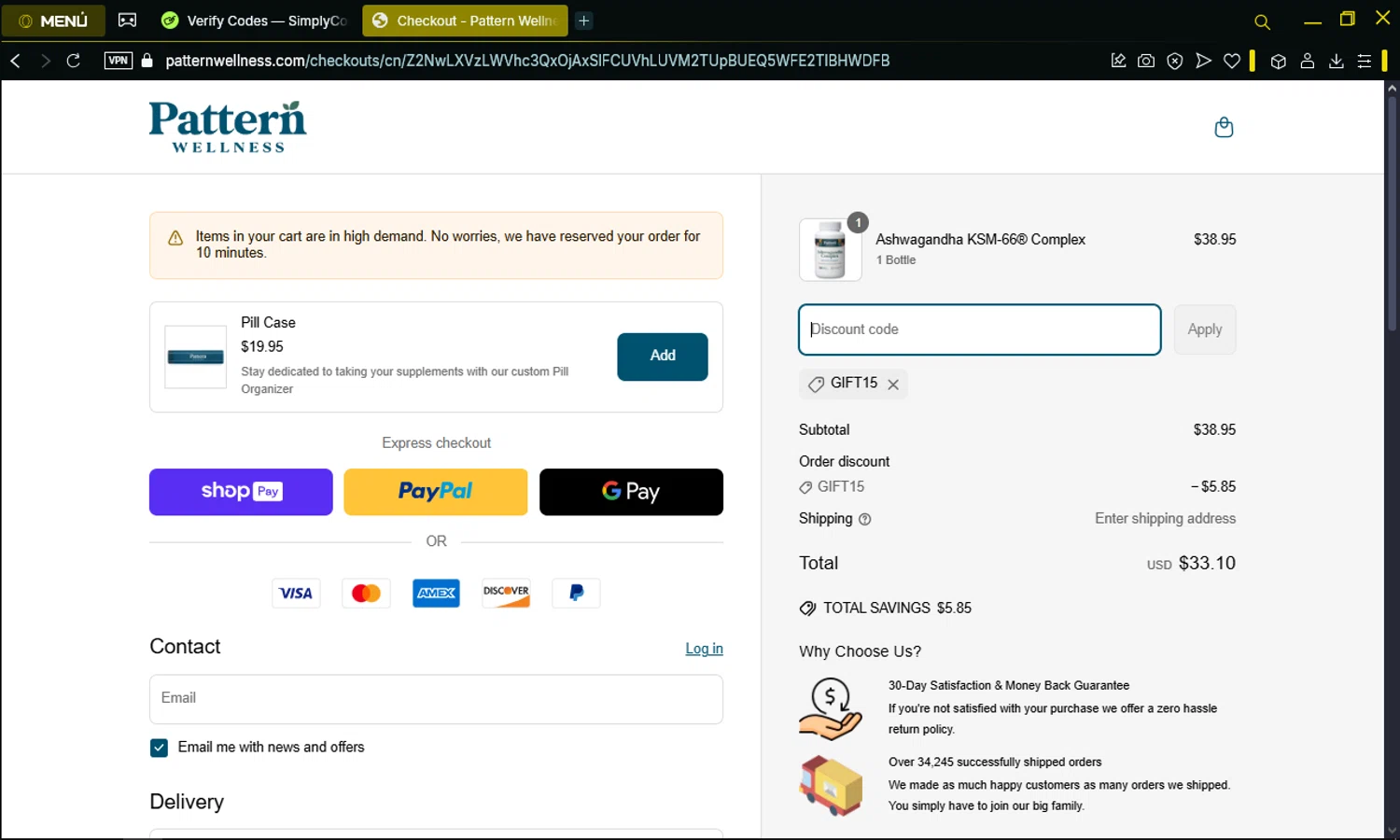Click the PayPal payment method icon

click(x=576, y=594)
